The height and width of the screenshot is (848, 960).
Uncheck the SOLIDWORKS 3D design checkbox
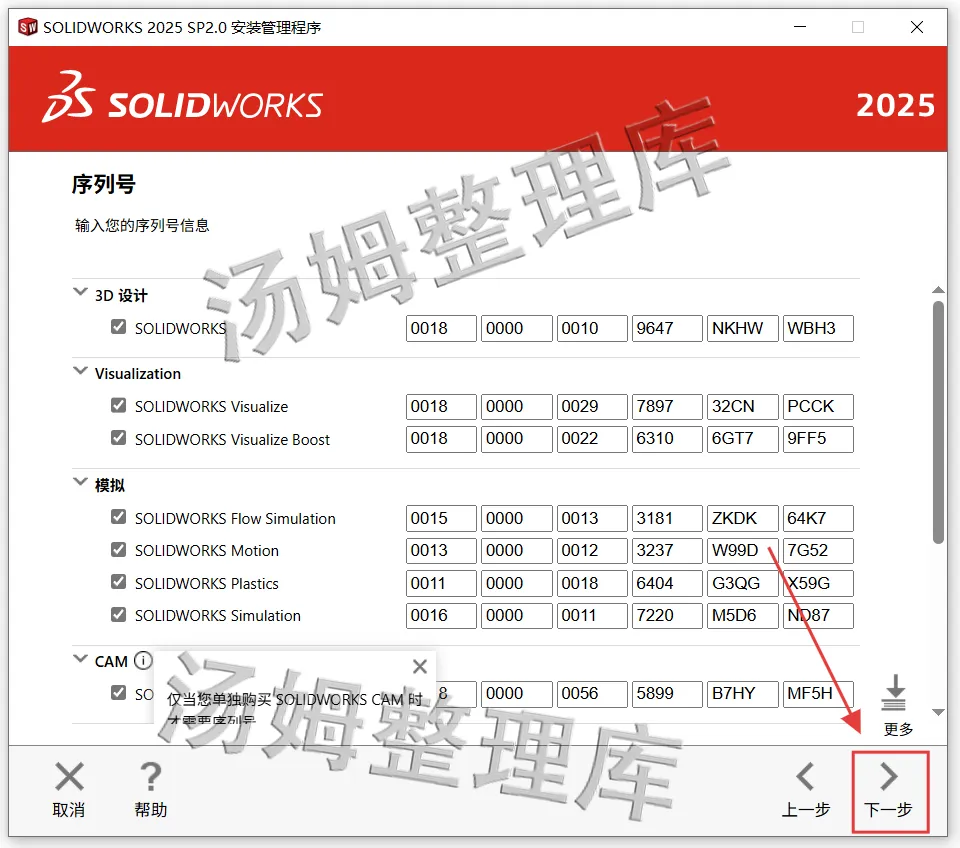[118, 327]
